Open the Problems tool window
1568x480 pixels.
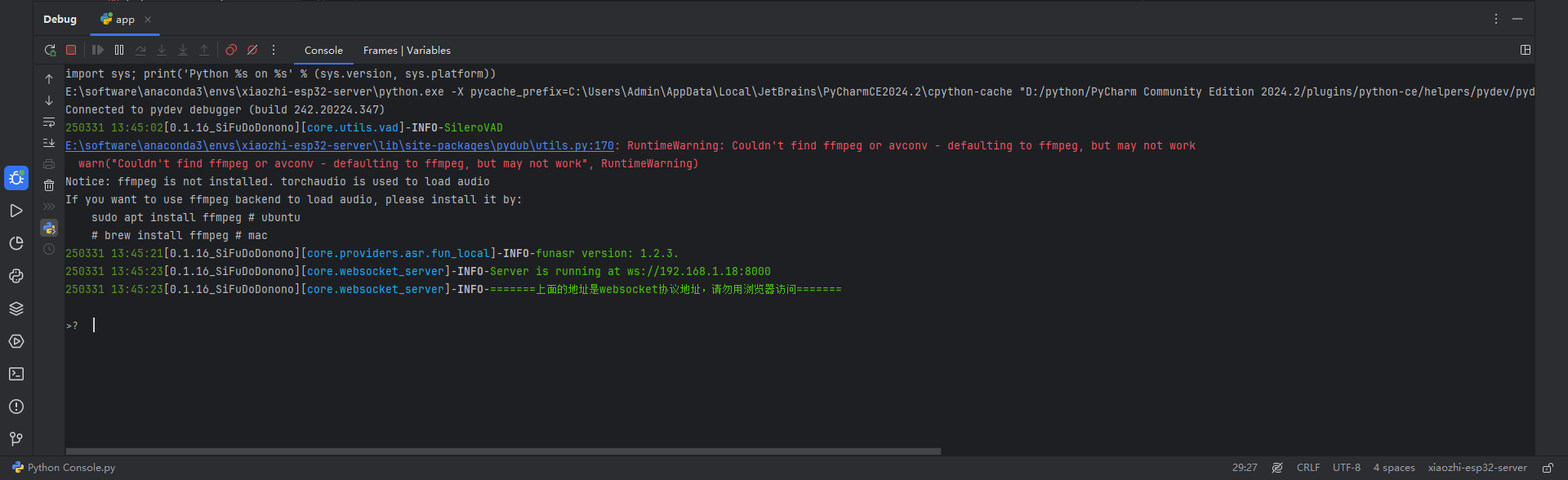coord(16,407)
